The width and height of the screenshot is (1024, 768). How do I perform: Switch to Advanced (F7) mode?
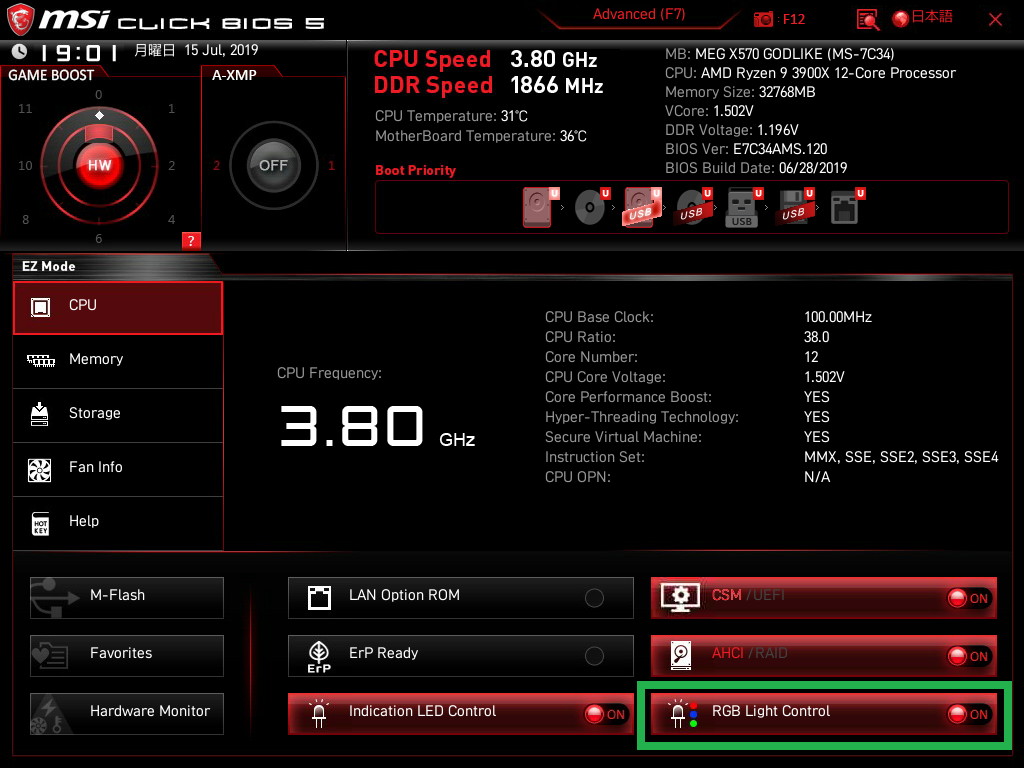pos(639,14)
